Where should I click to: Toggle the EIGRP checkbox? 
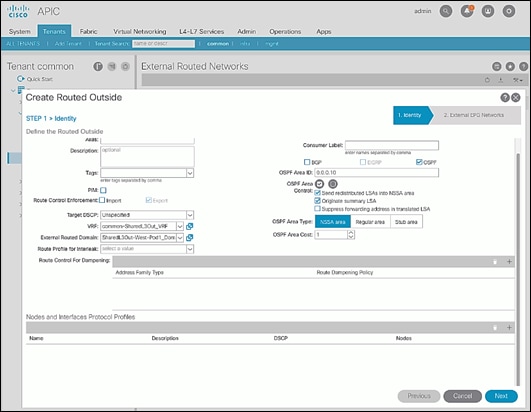click(363, 162)
